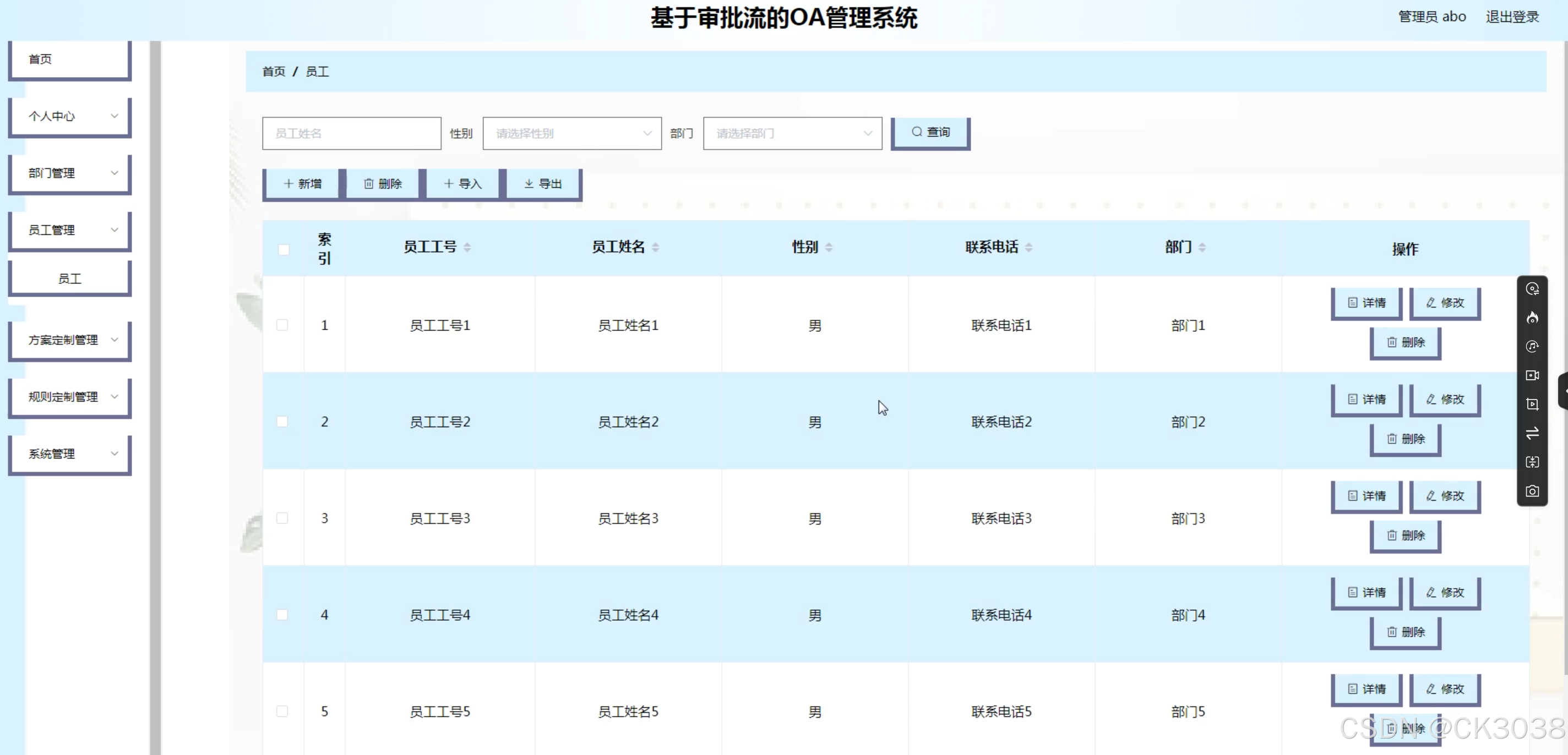Viewport: 1568px width, 755px height.
Task: Click the video play icon in side toolbar
Action: pyautogui.click(x=1533, y=404)
